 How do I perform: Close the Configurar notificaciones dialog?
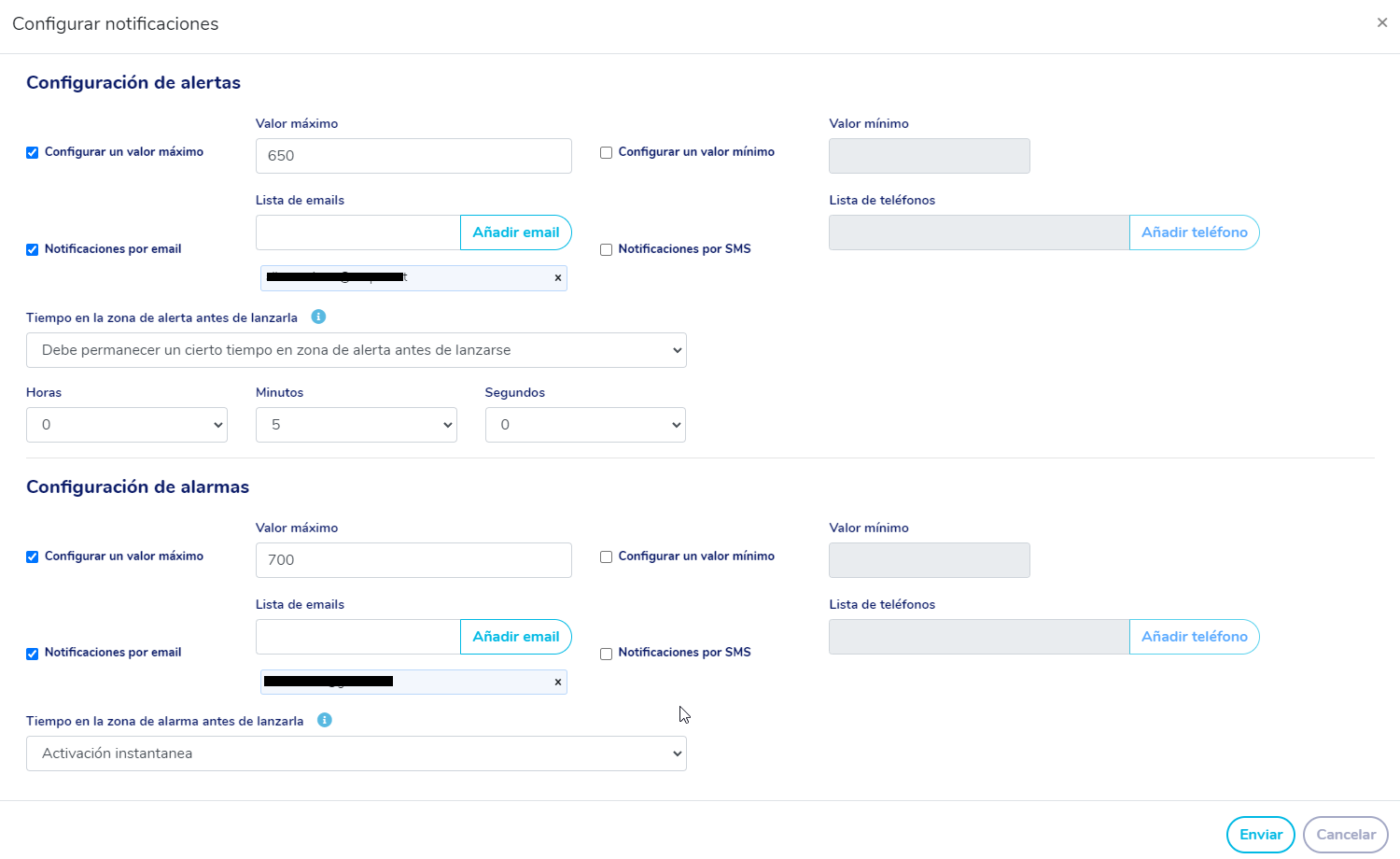[1382, 22]
